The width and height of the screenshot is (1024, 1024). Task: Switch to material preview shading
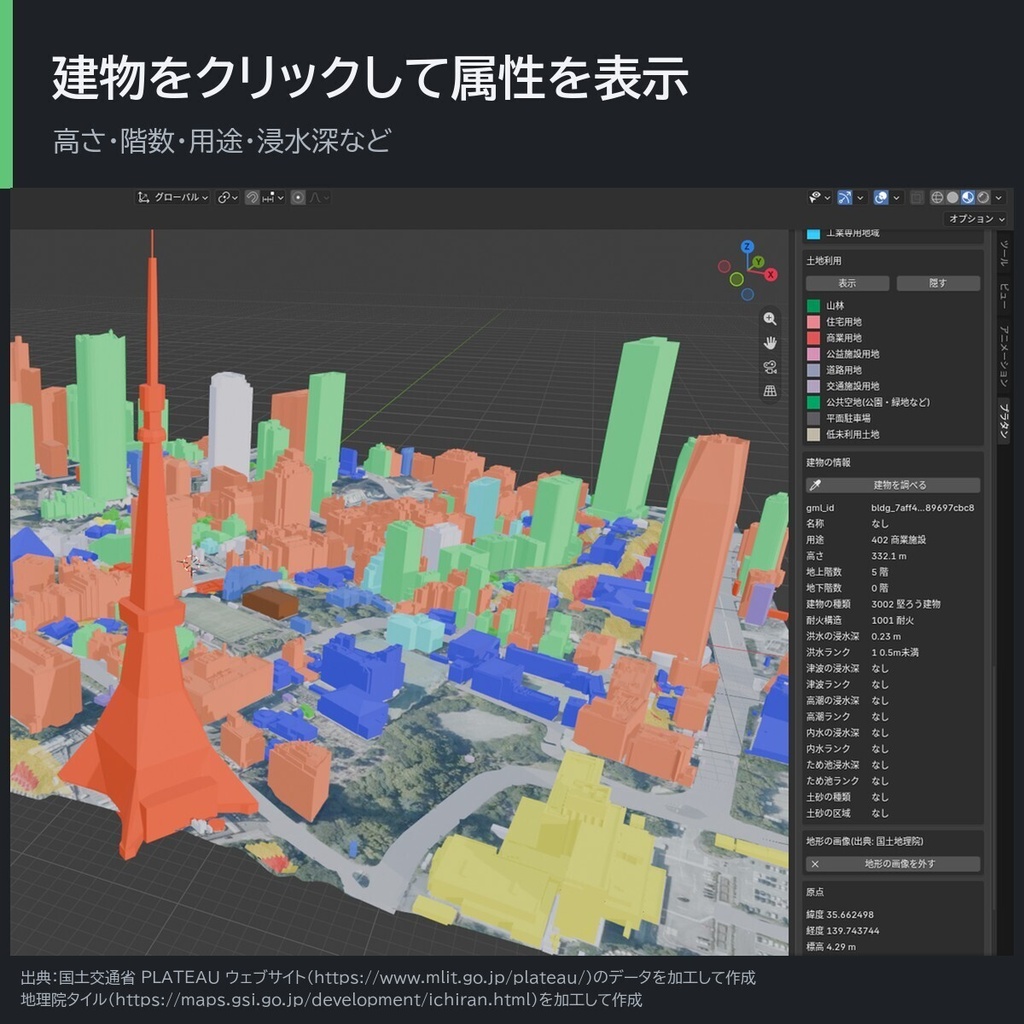pos(968,197)
